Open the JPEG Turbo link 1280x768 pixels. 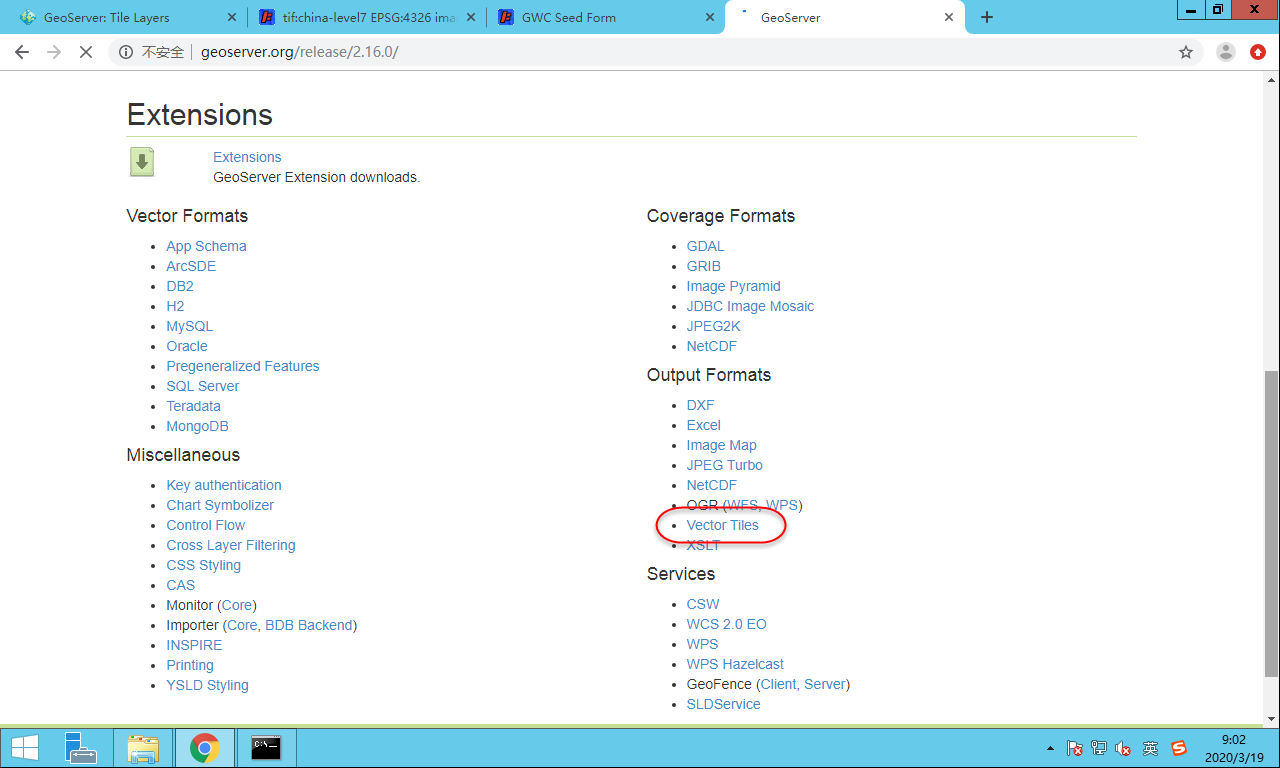pos(724,465)
